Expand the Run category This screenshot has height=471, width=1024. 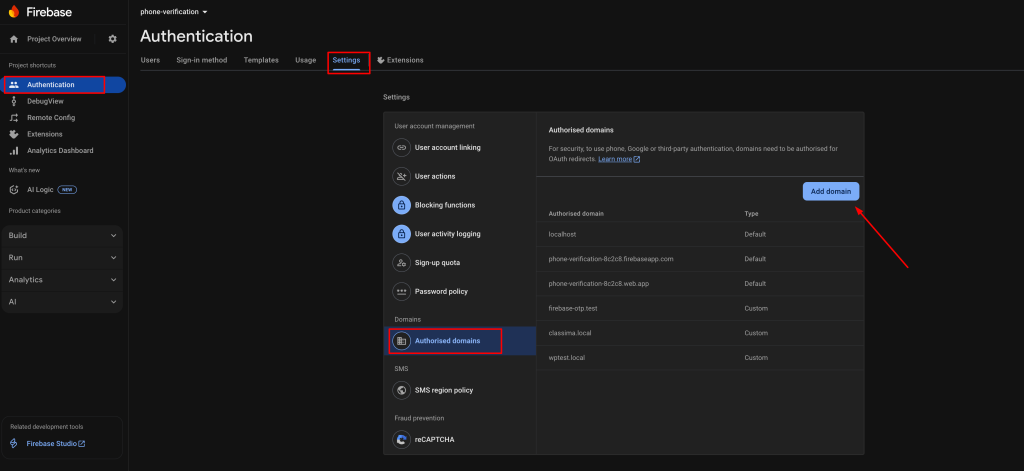(x=63, y=258)
